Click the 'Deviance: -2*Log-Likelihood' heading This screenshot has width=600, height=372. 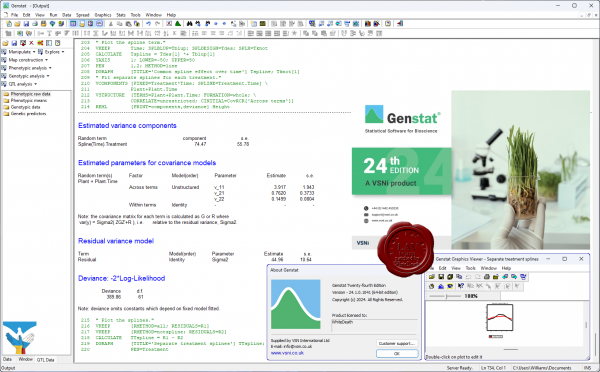(x=121, y=278)
